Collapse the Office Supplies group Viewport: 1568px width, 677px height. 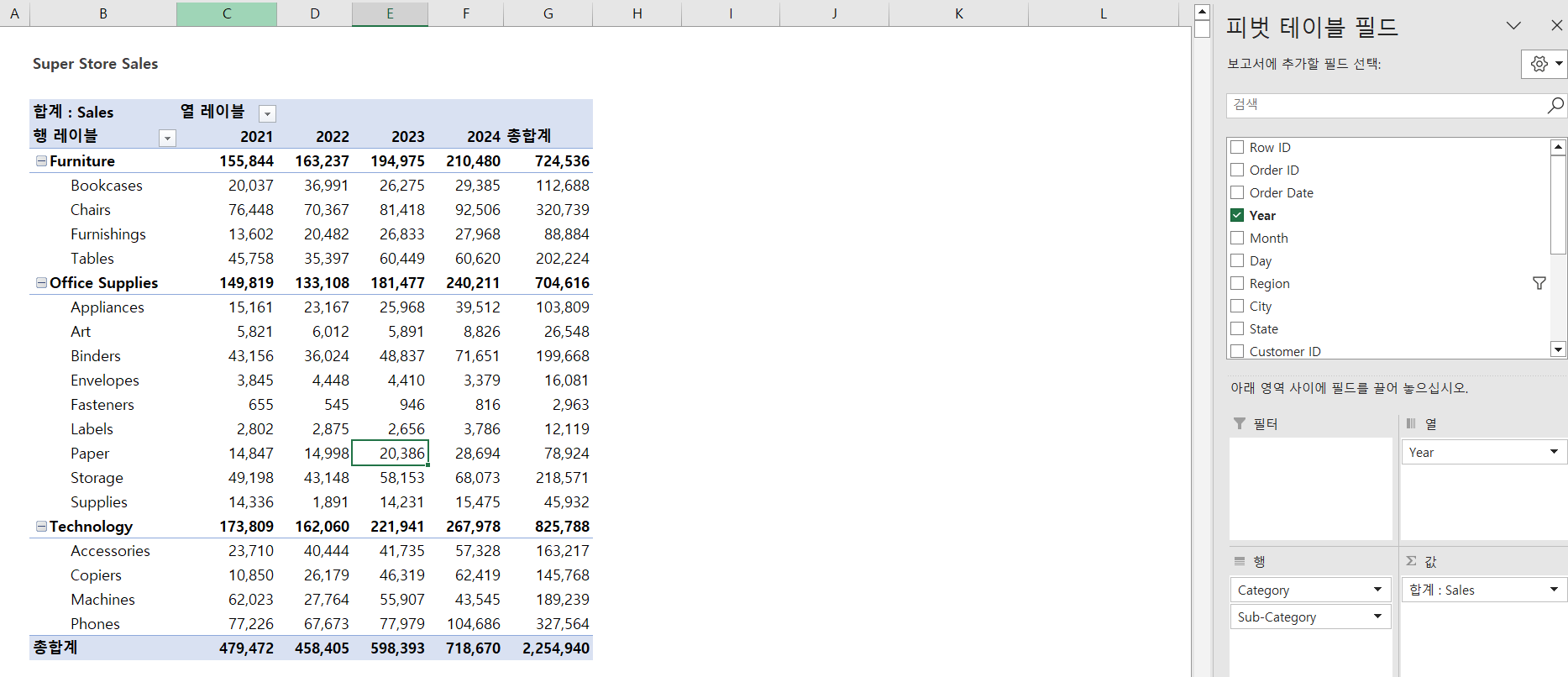41,282
